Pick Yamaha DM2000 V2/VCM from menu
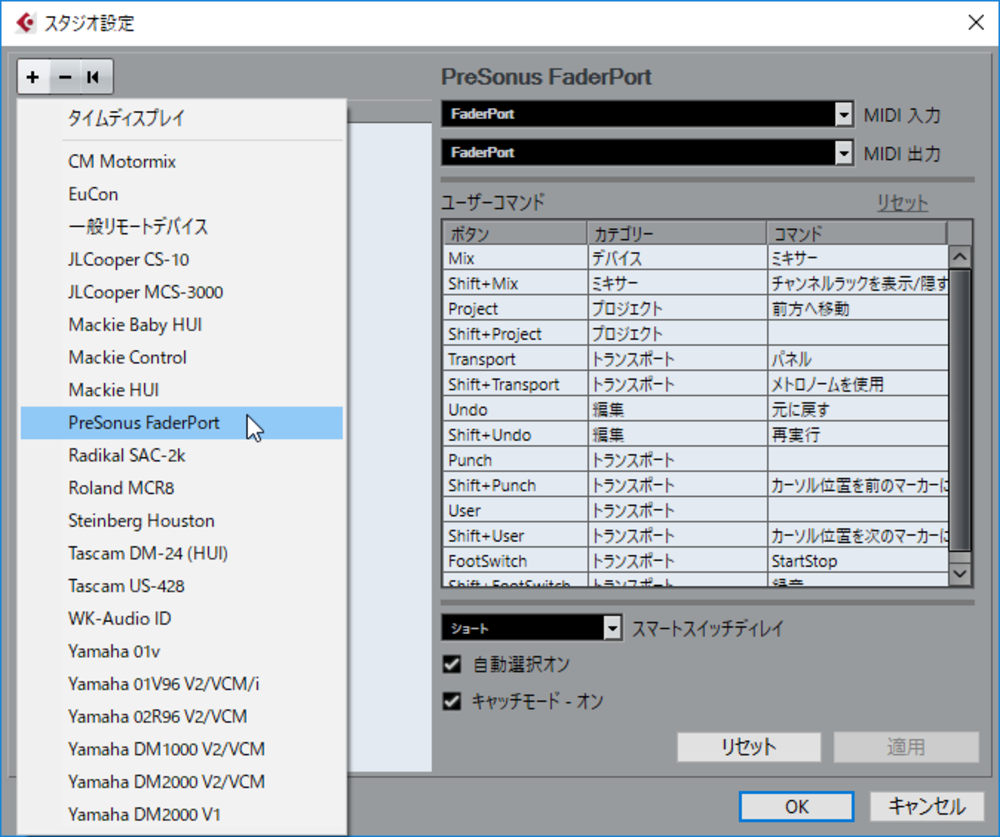Viewport: 1000px width, 837px height. (x=182, y=781)
